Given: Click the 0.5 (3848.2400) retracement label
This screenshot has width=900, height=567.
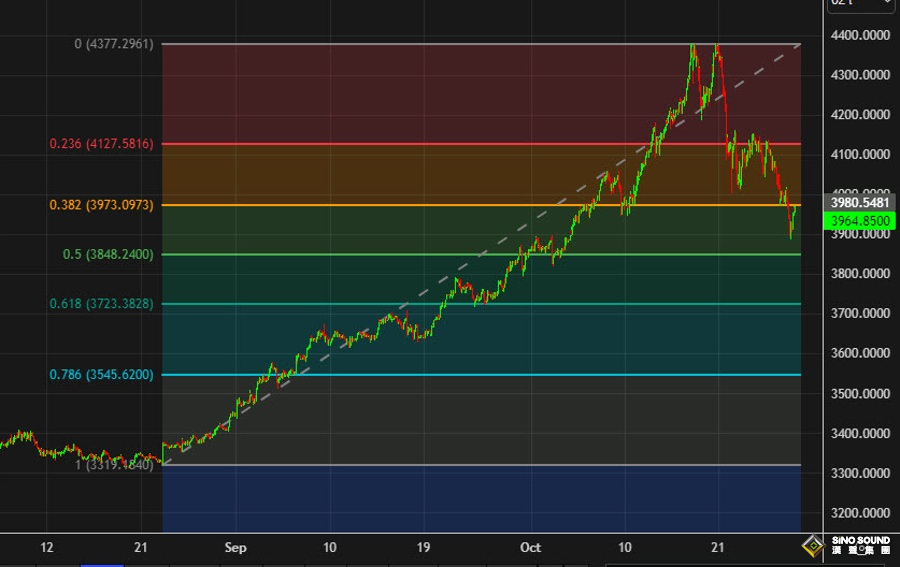Looking at the screenshot, I should (108, 254).
